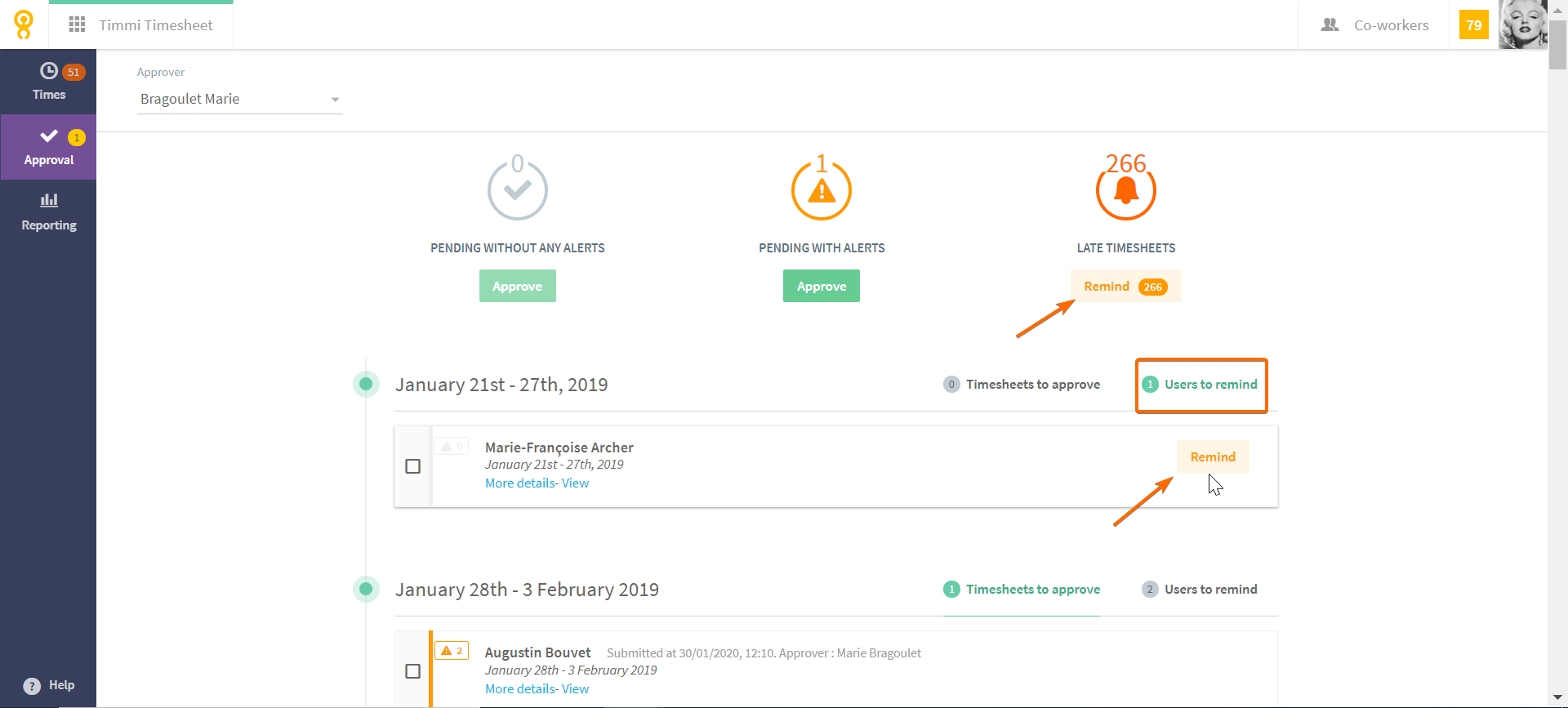Approve pending timesheets with alerts

coord(822,286)
